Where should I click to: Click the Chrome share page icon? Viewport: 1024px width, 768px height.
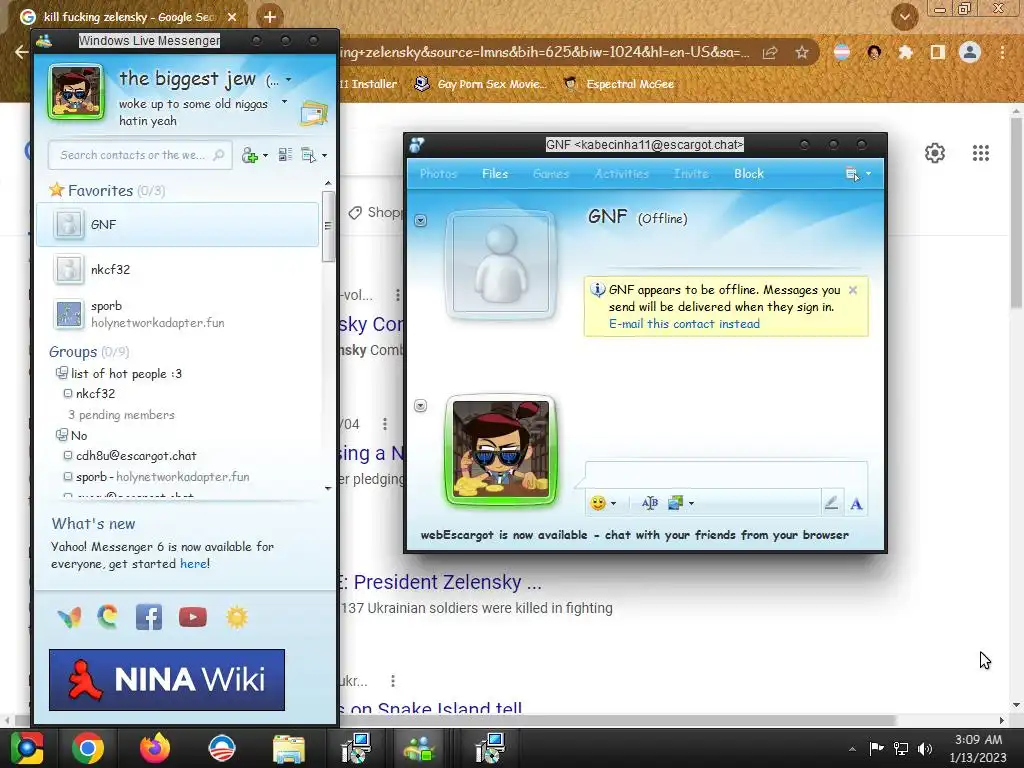point(770,52)
